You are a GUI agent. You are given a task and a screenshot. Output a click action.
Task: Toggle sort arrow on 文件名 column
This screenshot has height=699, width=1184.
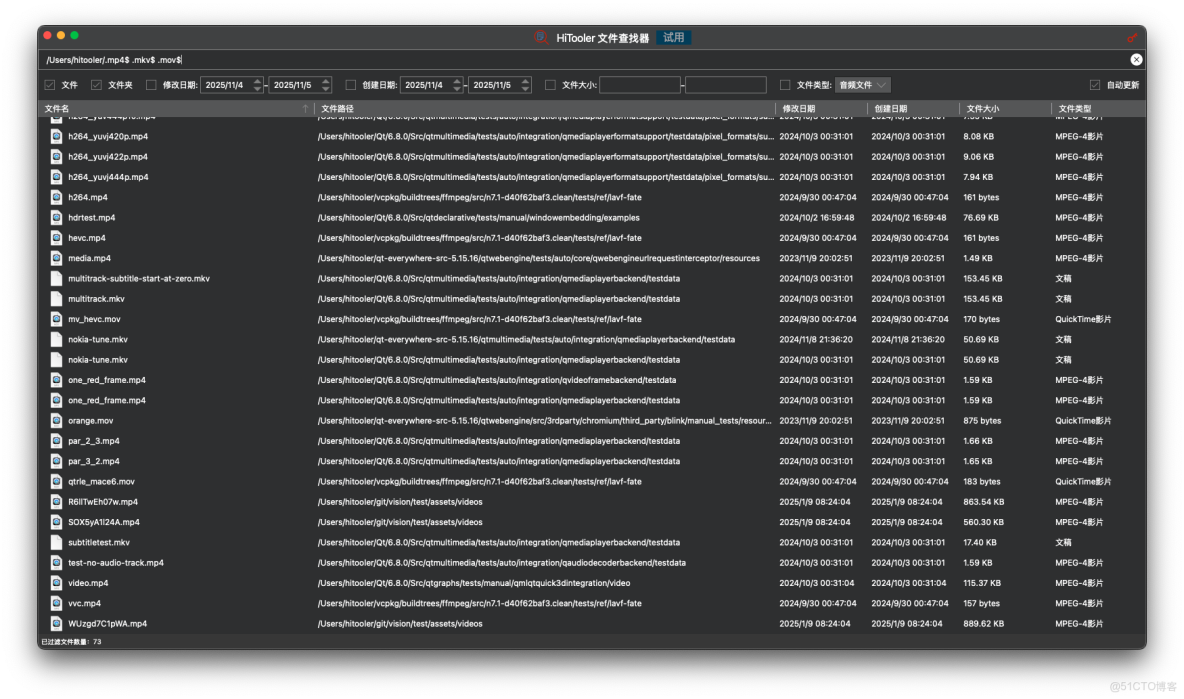click(x=305, y=109)
